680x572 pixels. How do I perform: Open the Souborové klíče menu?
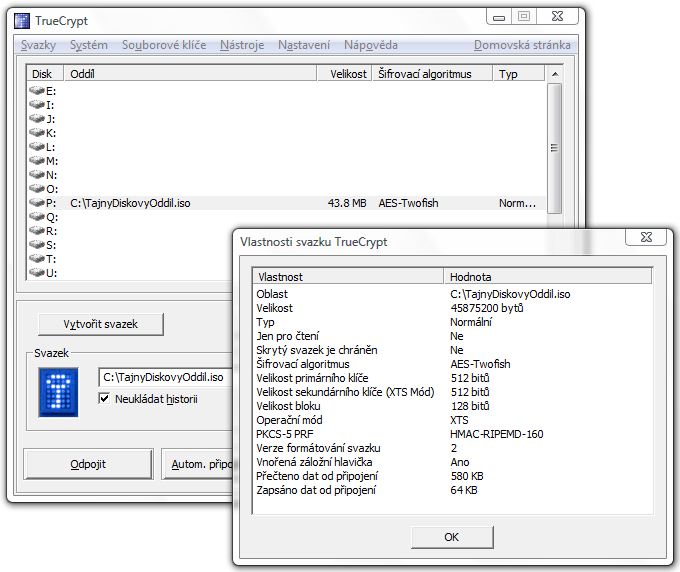point(164,45)
